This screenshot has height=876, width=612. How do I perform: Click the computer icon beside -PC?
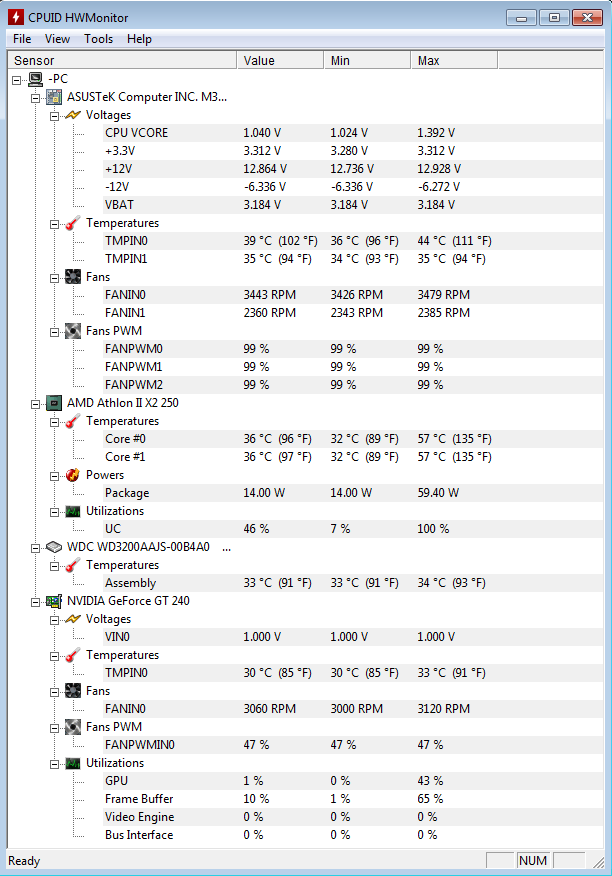coord(35,79)
